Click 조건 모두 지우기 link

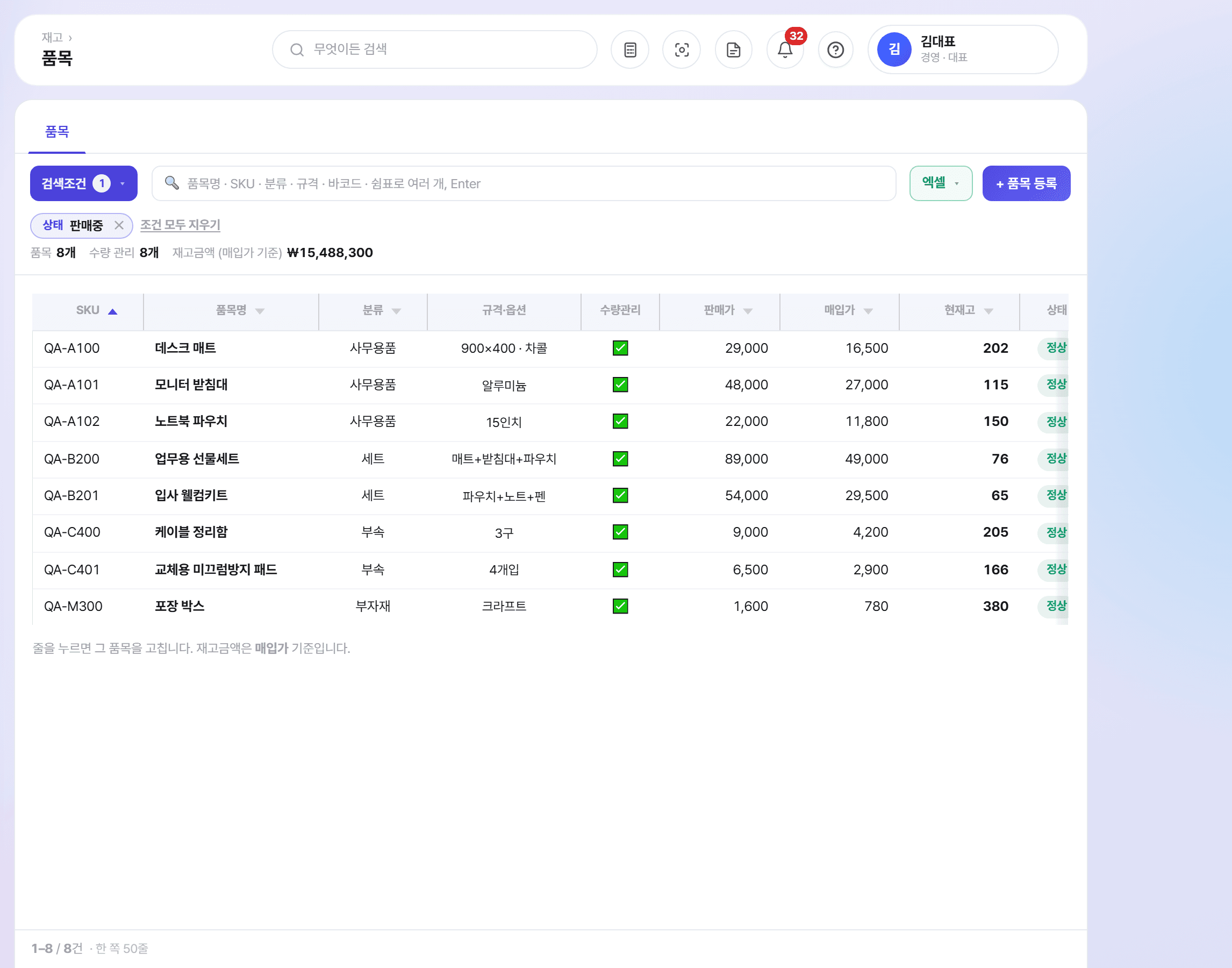(180, 225)
